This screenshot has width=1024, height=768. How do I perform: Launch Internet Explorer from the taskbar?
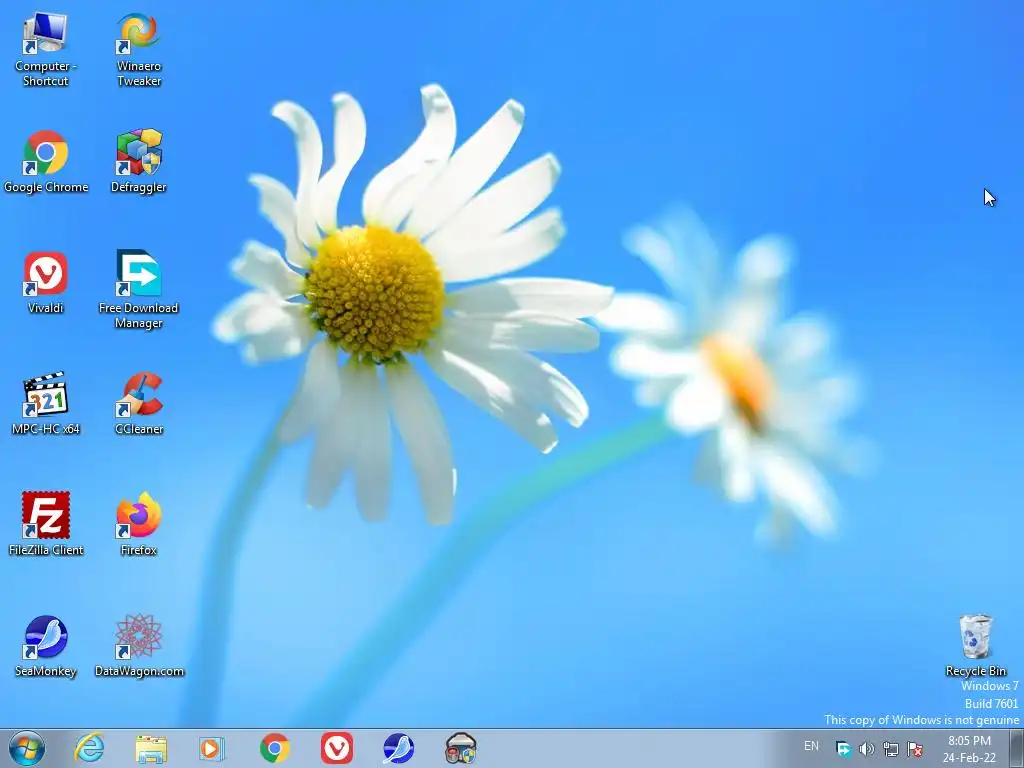click(89, 748)
